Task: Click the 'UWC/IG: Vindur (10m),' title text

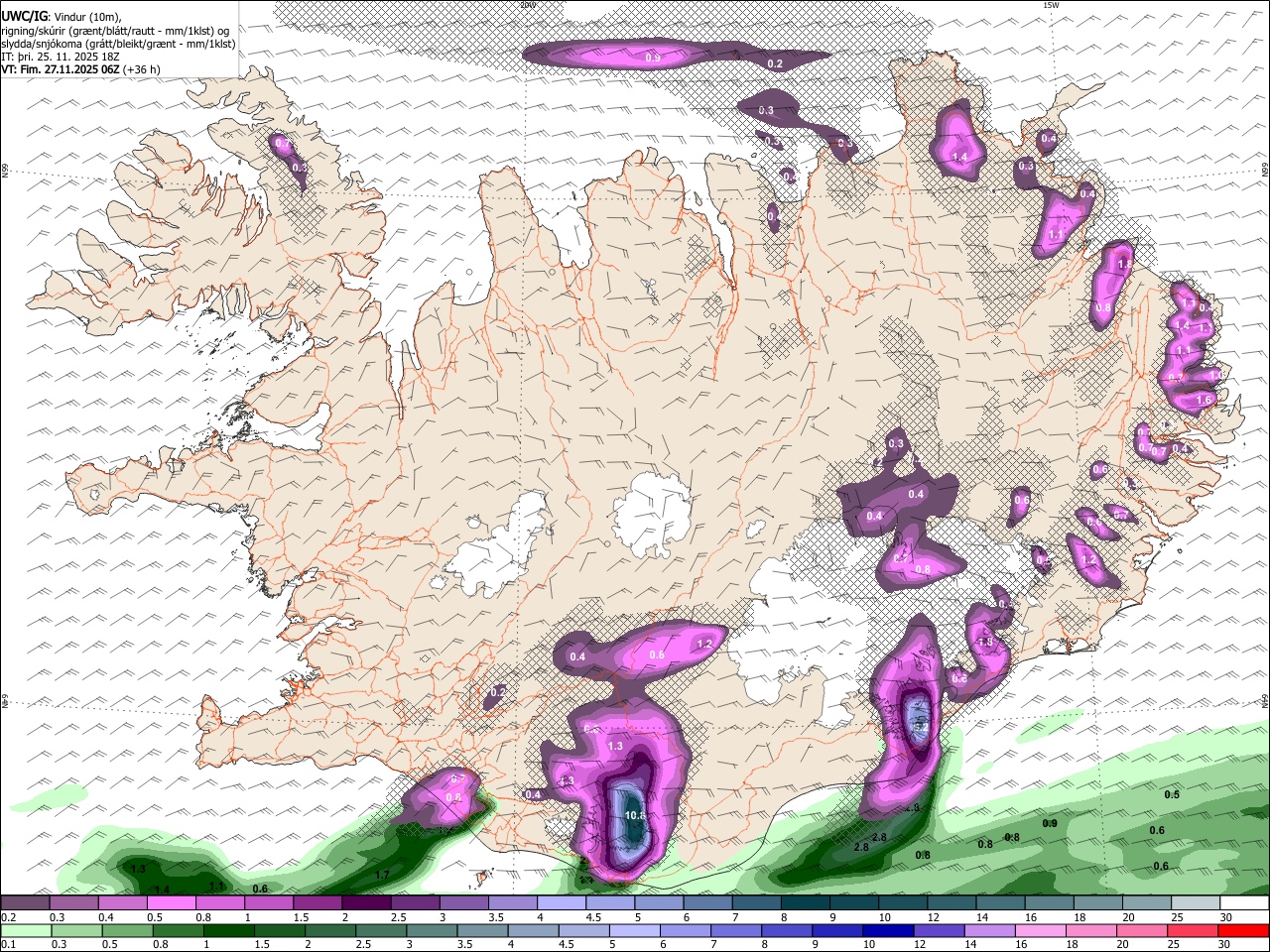Action: click(62, 17)
